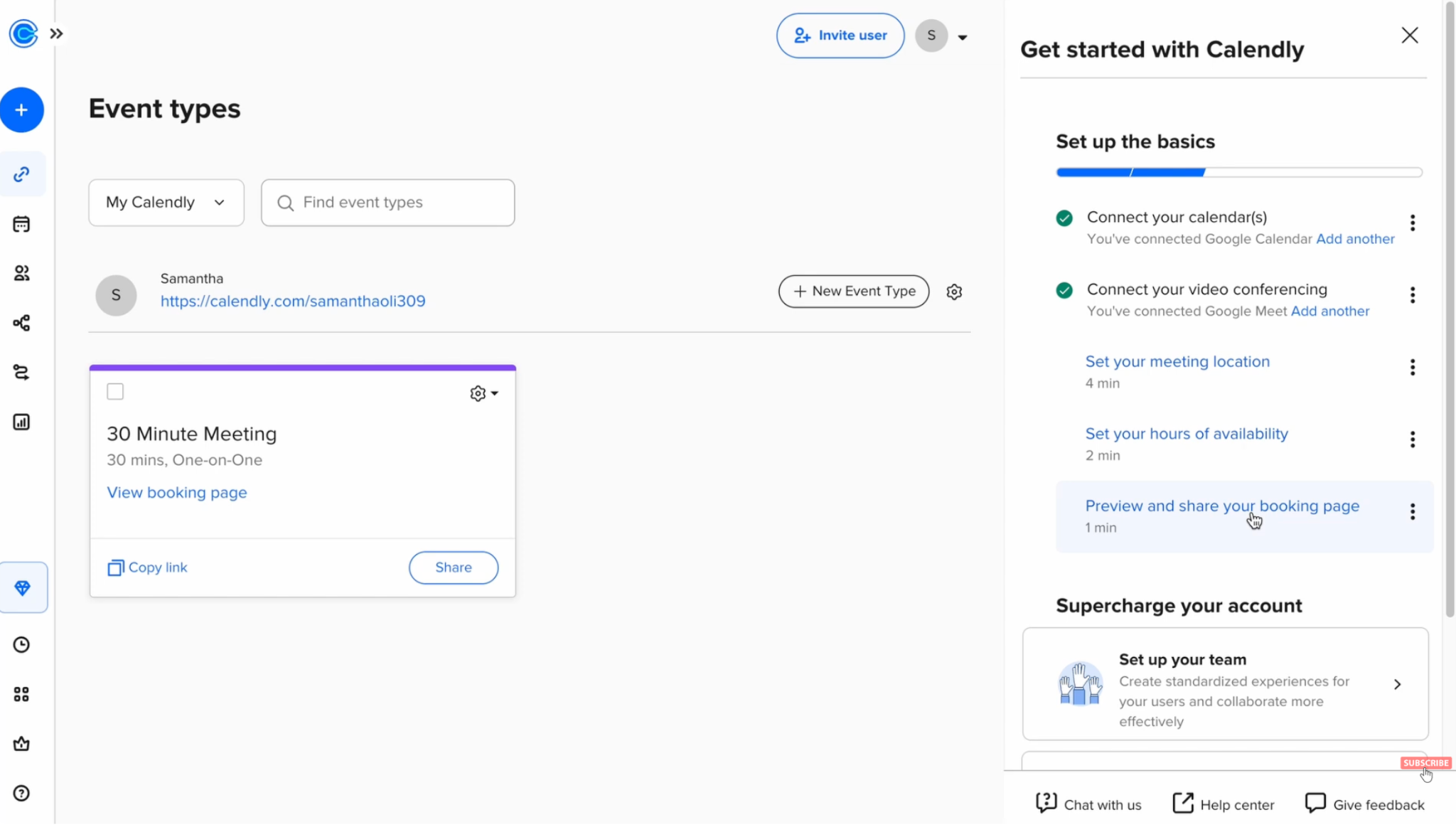The width and height of the screenshot is (1456, 832).
Task: Click the S avatar in header
Action: pyautogui.click(x=931, y=36)
